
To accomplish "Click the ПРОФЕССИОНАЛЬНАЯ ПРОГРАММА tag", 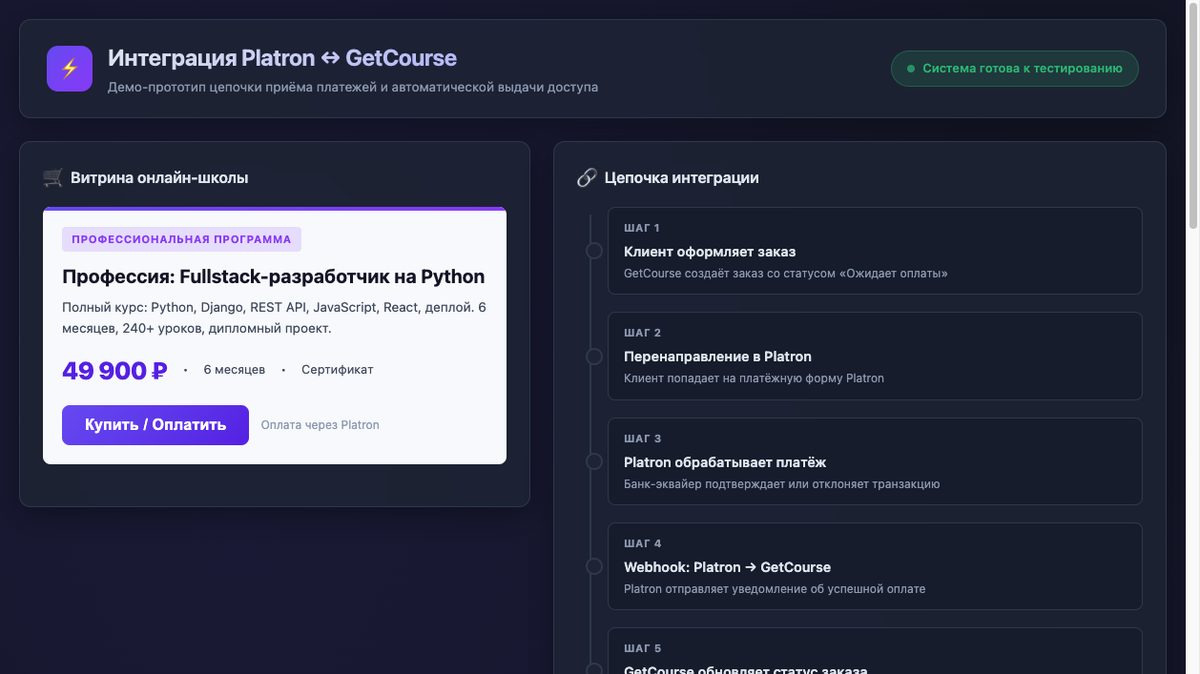I will pos(181,239).
